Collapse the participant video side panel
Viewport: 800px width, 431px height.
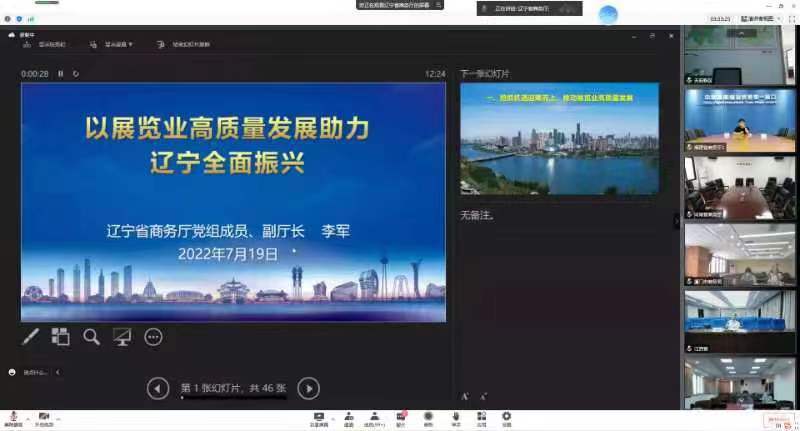pyautogui.click(x=677, y=221)
